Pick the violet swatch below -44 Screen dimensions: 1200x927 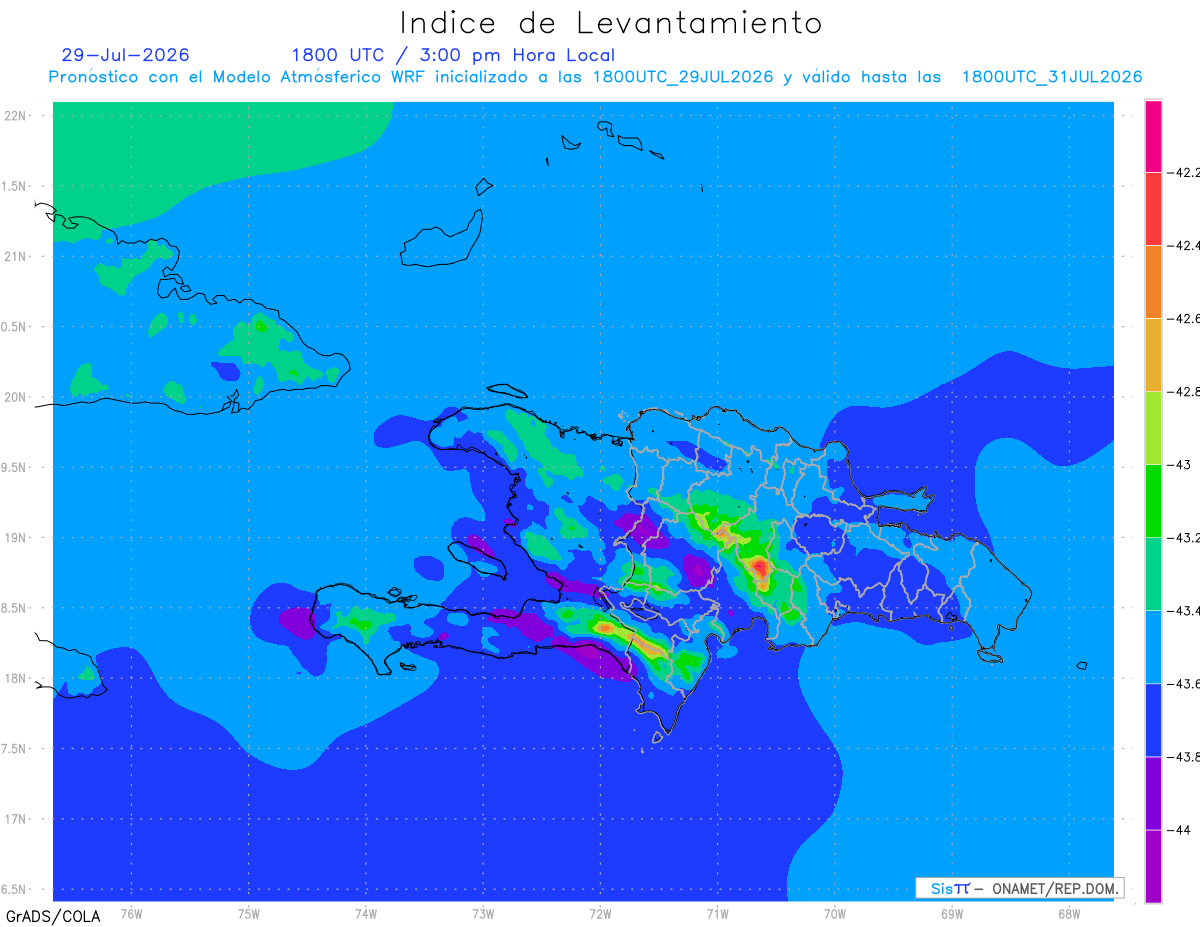(1153, 866)
